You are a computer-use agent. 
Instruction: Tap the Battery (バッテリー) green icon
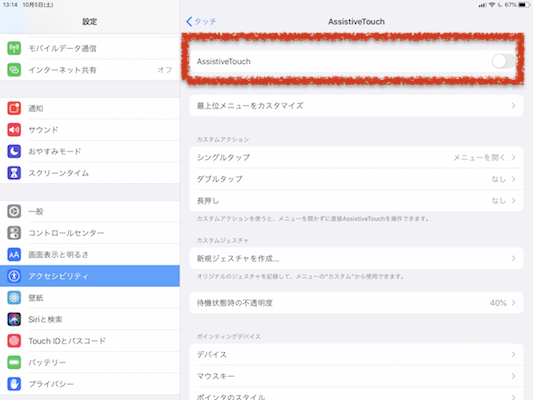(14, 362)
